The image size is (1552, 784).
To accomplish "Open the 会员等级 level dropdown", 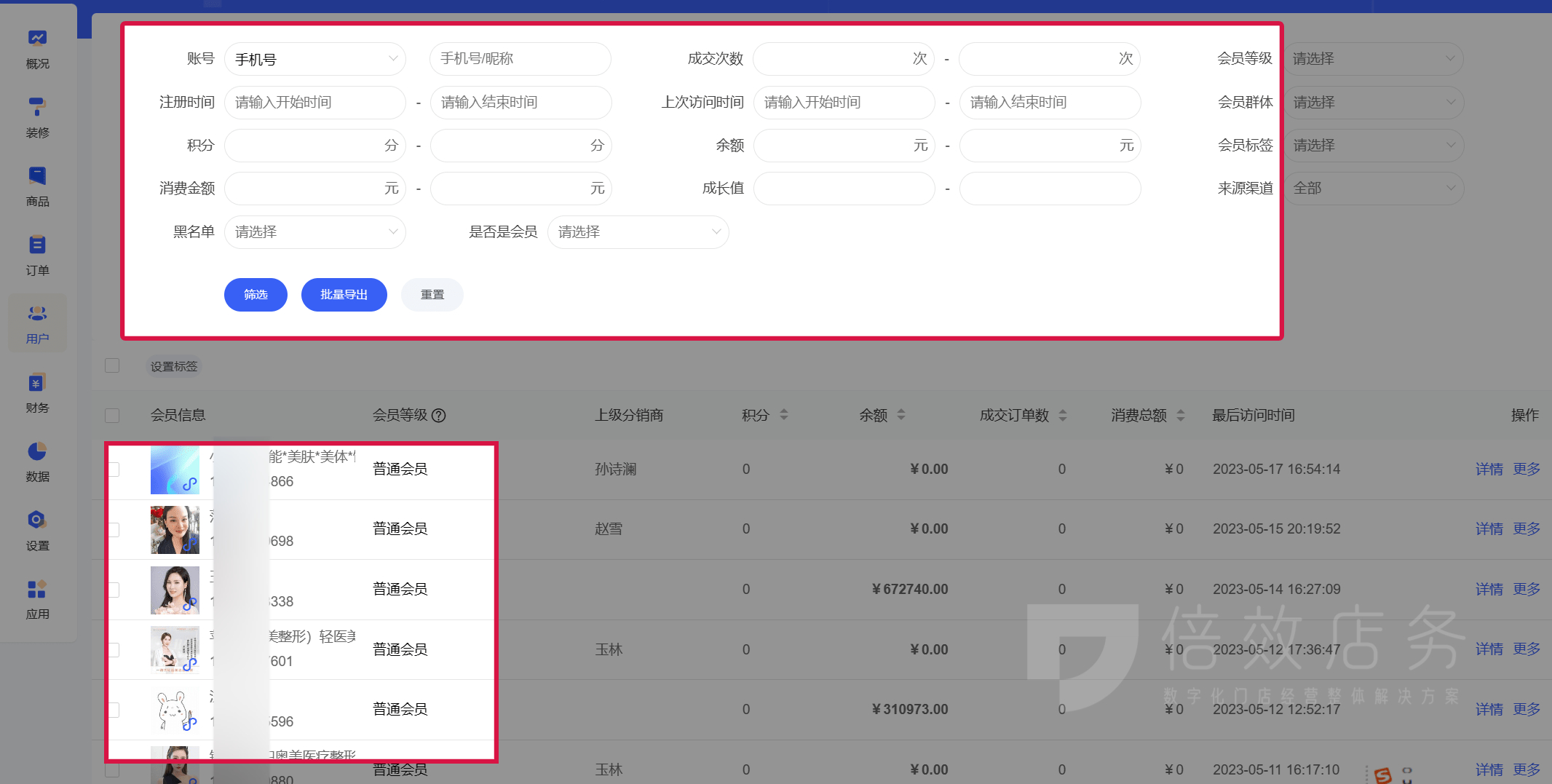I will [1373, 59].
